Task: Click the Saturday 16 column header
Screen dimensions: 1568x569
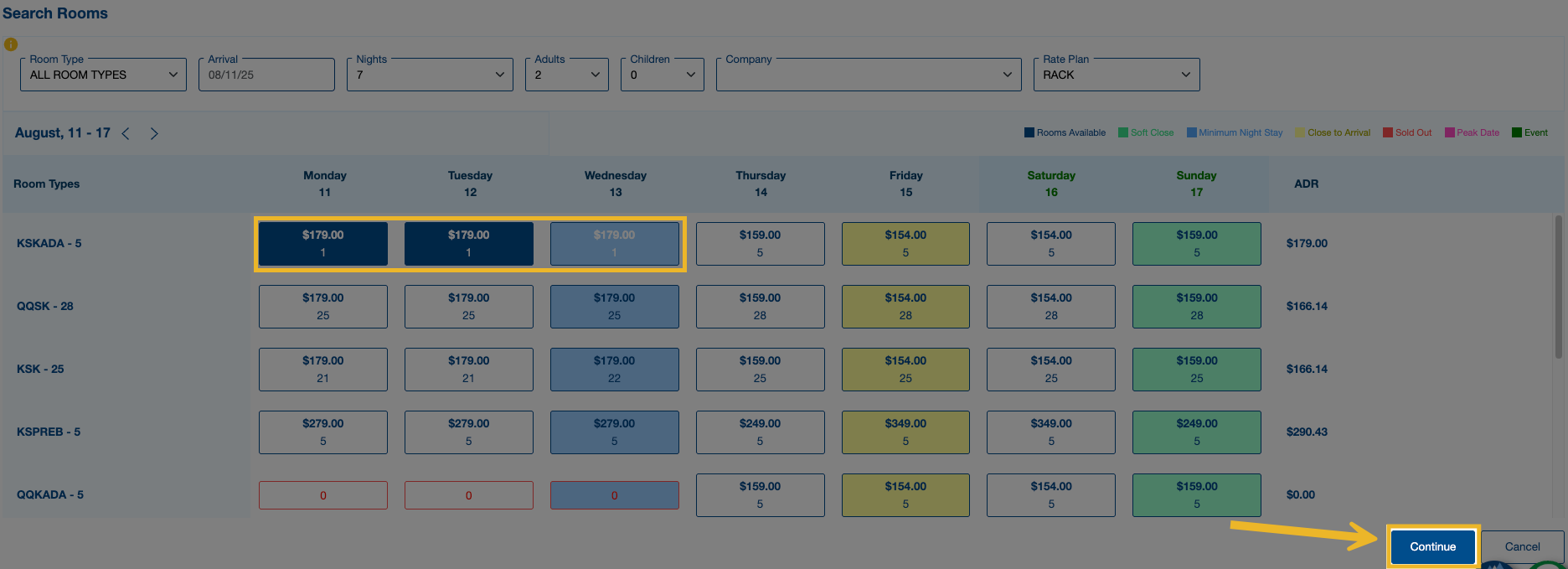Action: click(x=1051, y=184)
